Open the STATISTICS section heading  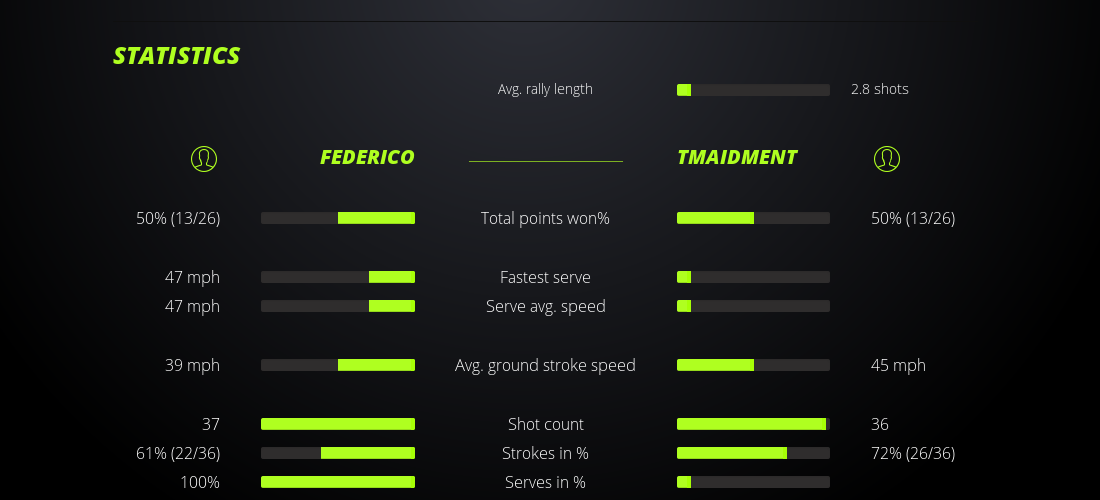click(177, 56)
